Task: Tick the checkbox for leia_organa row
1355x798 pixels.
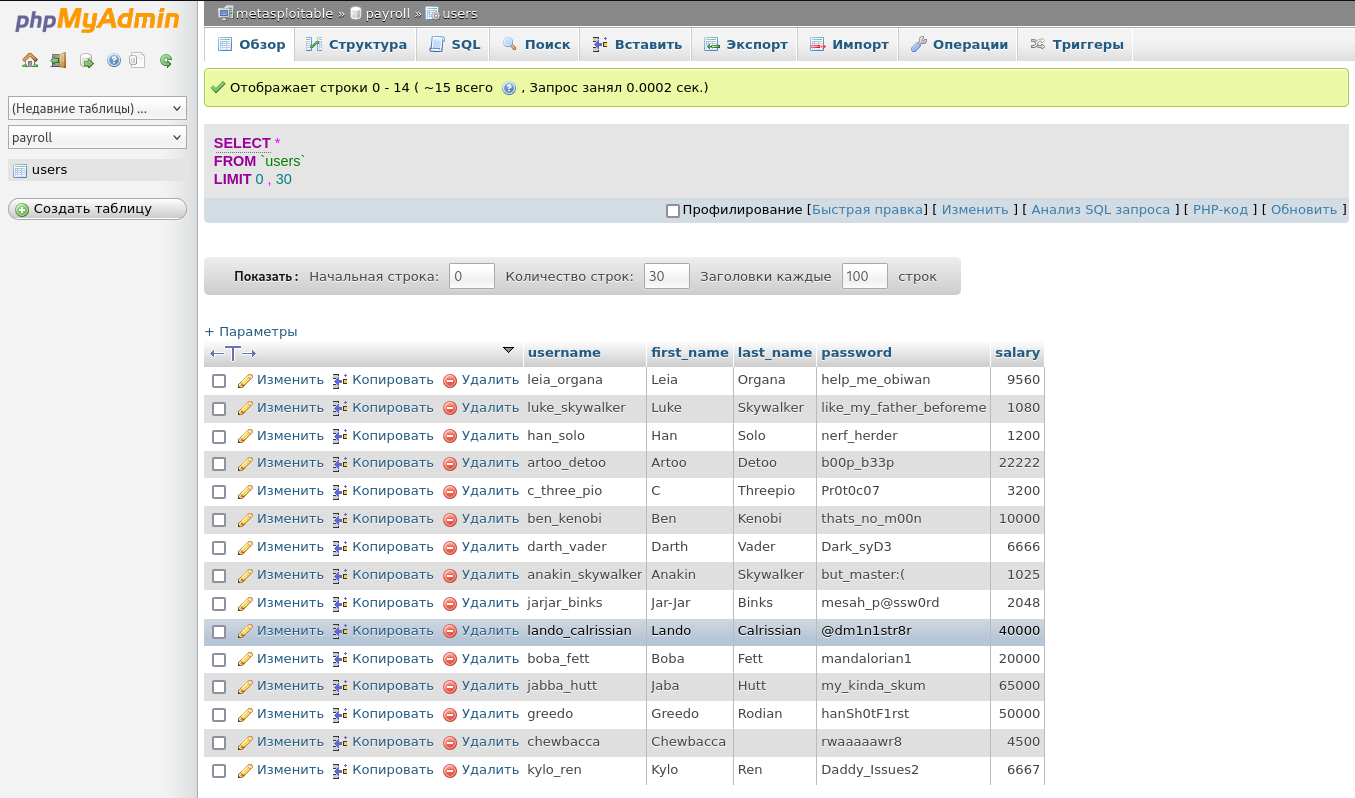Action: coord(219,381)
